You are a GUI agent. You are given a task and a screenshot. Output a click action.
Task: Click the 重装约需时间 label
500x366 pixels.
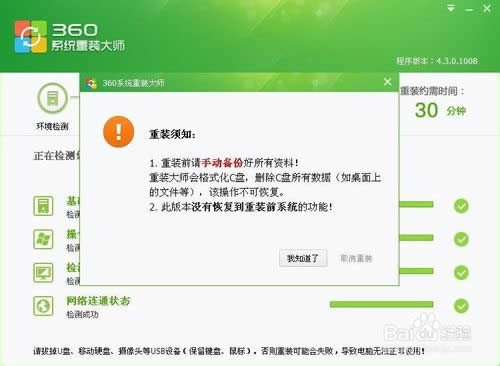(432, 91)
